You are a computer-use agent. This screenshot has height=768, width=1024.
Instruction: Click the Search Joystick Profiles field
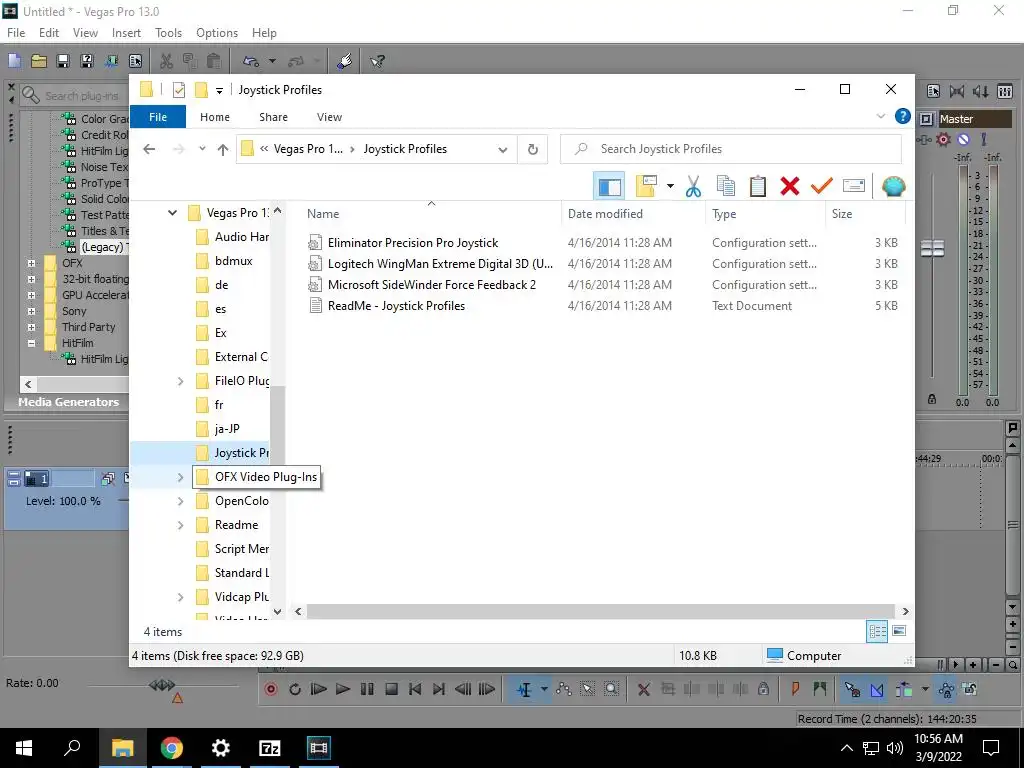731,150
